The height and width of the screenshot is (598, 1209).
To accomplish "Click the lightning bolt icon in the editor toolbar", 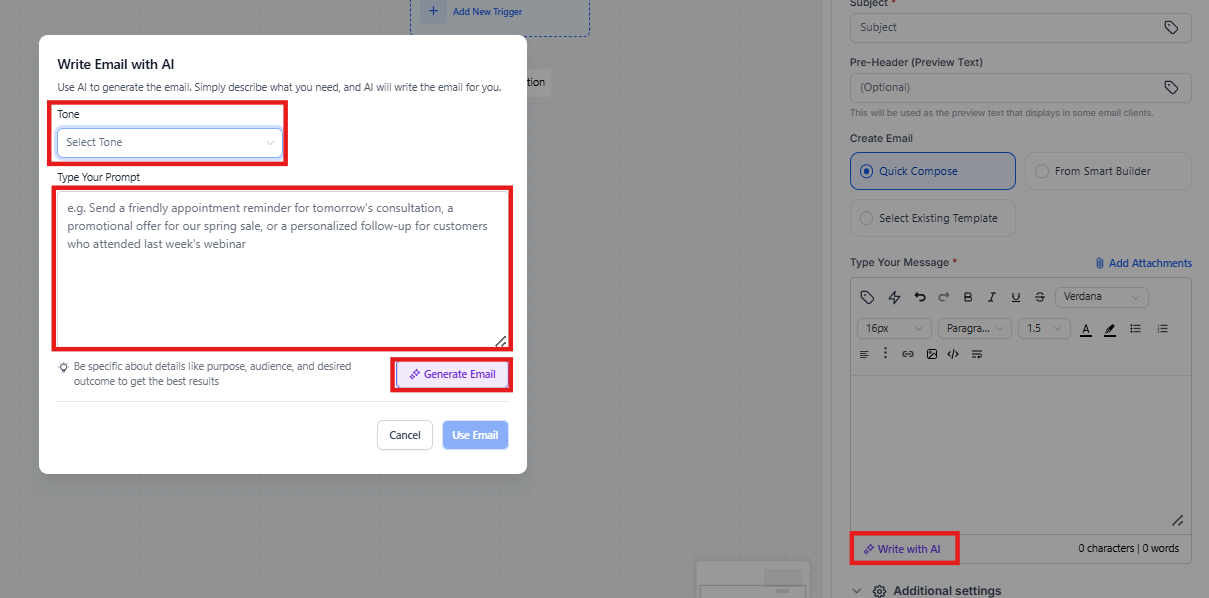I will [x=895, y=297].
